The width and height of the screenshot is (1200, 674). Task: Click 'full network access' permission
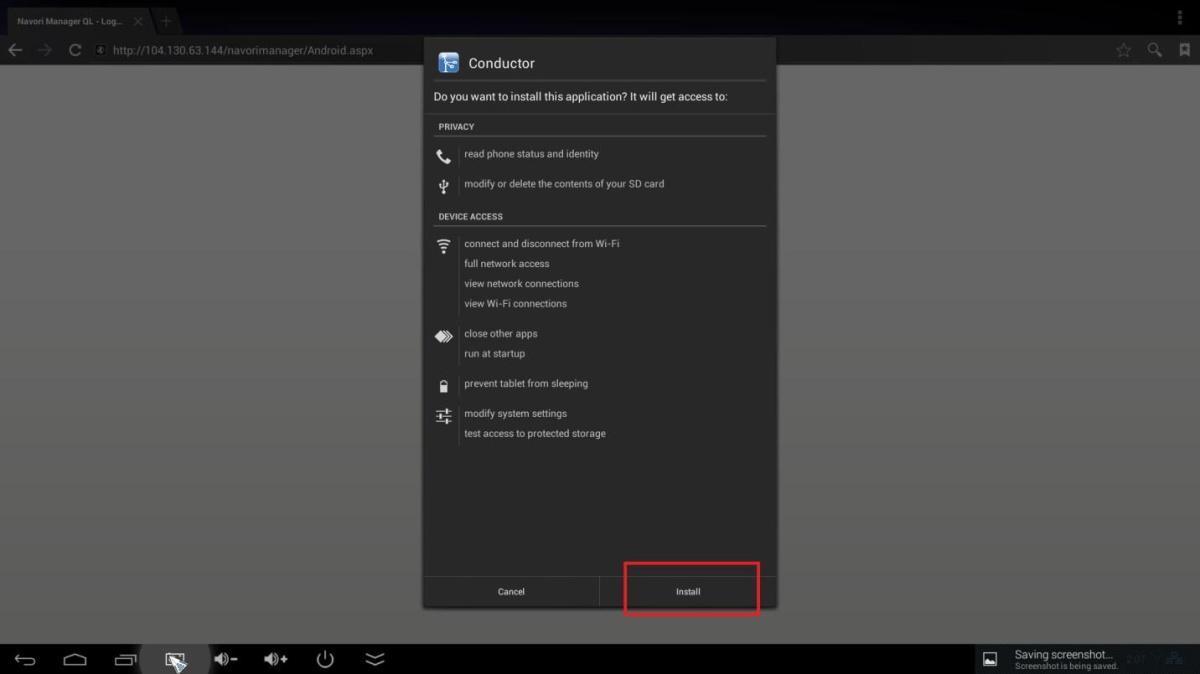coord(506,264)
